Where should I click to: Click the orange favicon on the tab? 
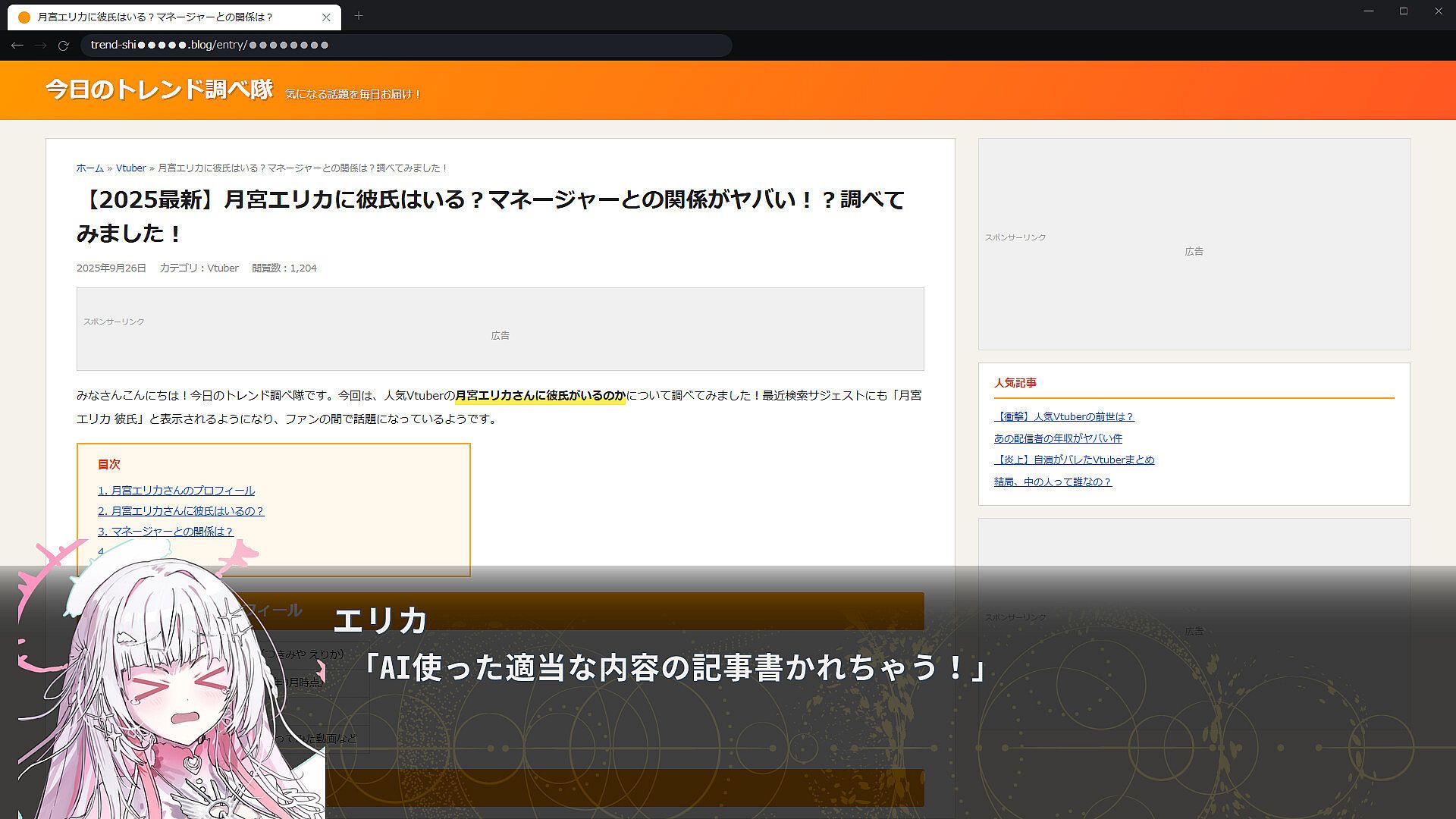pos(24,17)
